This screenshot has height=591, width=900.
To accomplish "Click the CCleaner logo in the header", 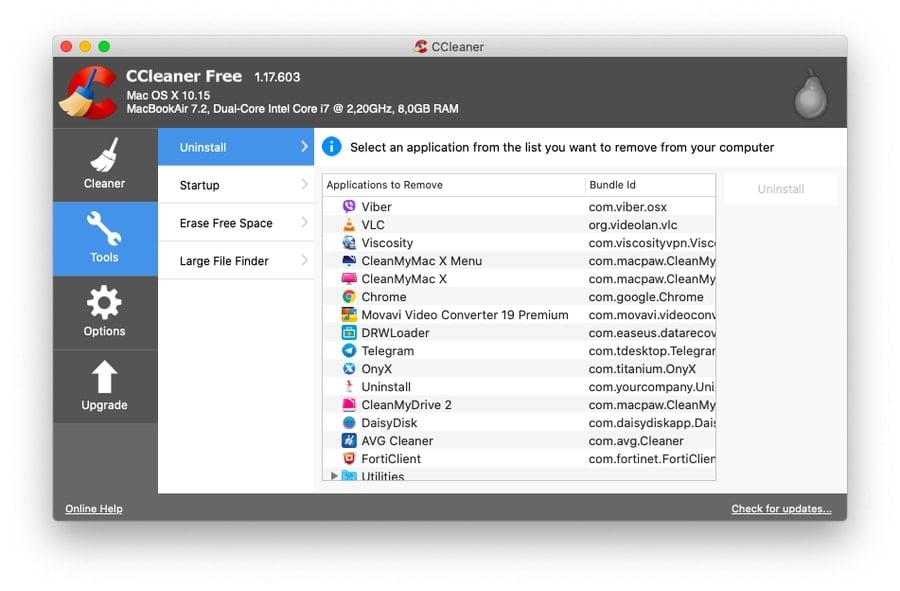I will point(89,92).
